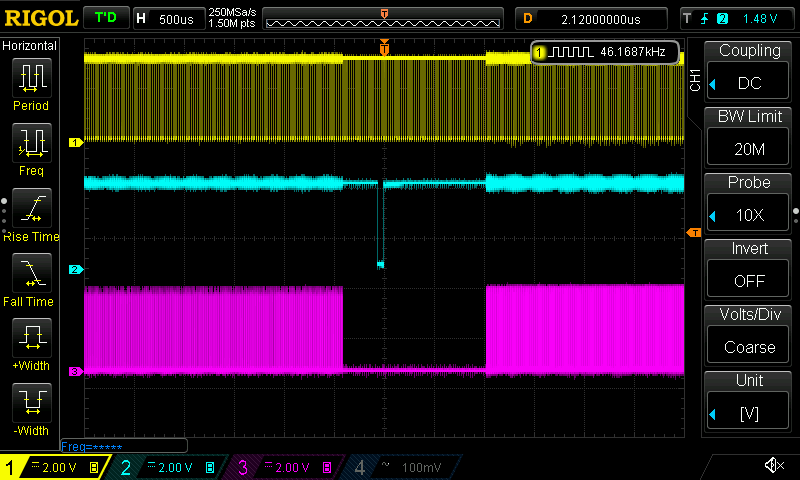This screenshot has width=800, height=480.
Task: Select the +Width measurement icon
Action: 32,338
